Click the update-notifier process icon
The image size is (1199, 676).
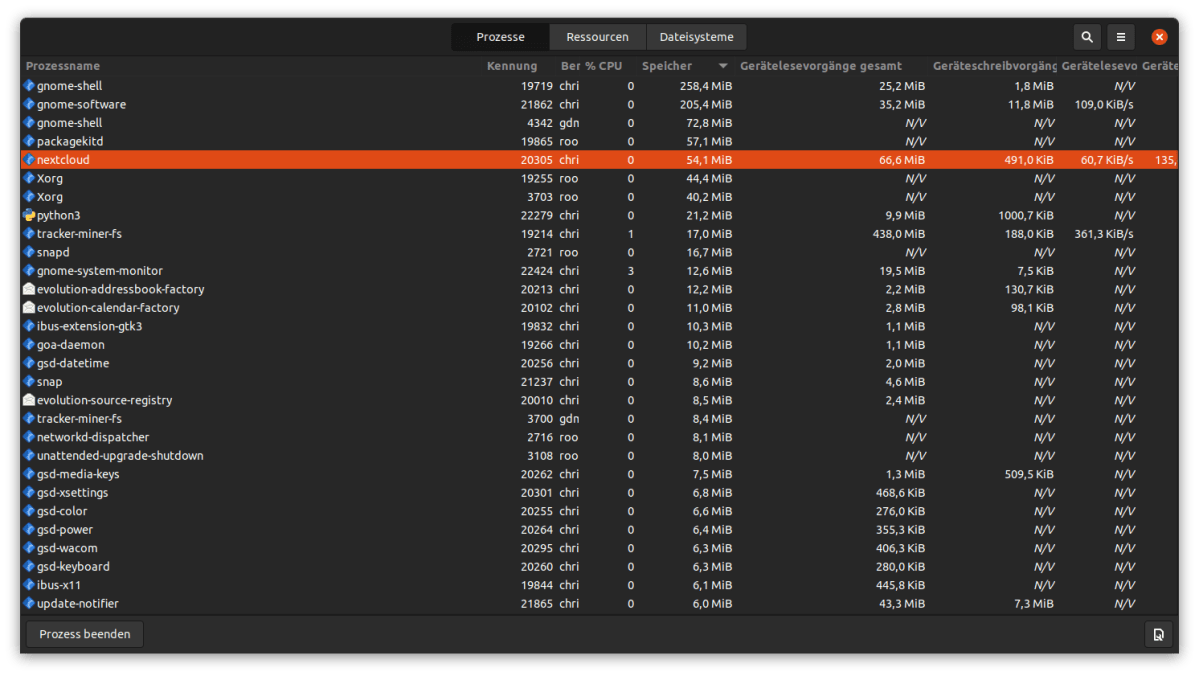coord(29,603)
